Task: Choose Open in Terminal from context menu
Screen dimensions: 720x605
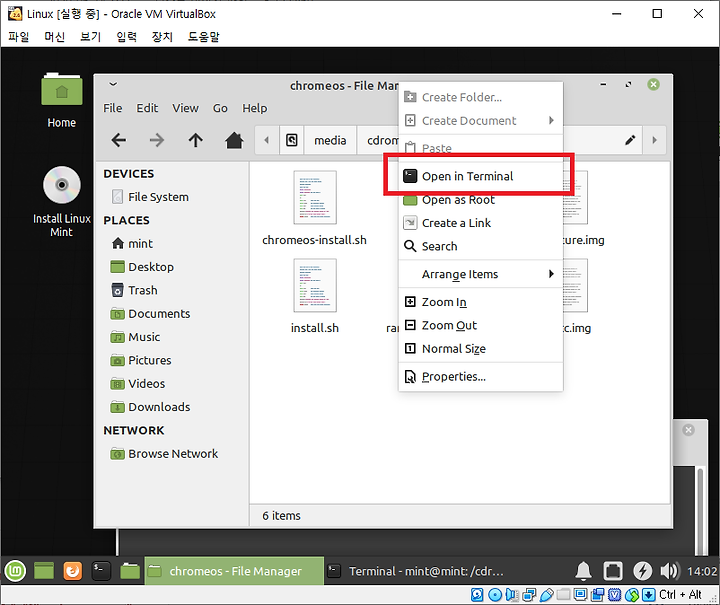Action: (x=481, y=176)
